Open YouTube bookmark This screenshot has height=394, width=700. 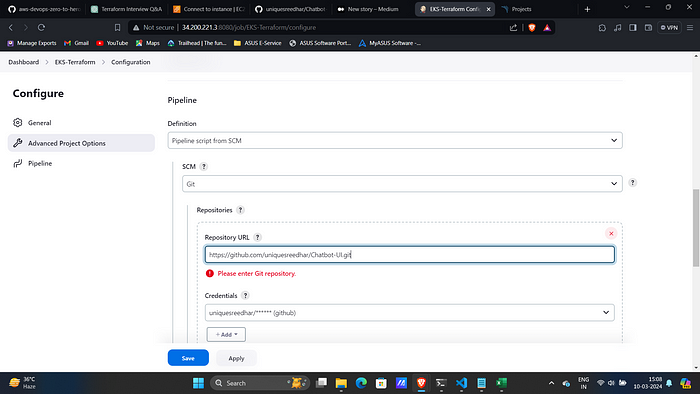point(112,43)
